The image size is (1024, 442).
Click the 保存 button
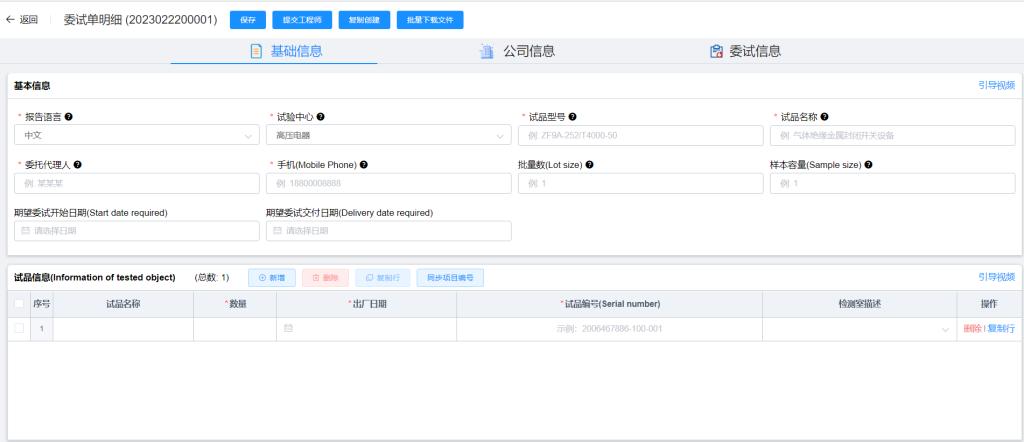(x=247, y=20)
